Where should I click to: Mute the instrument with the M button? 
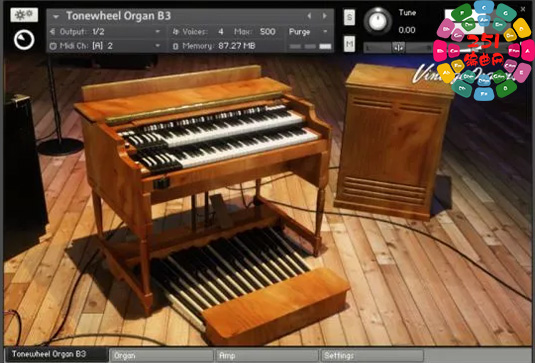coord(349,44)
